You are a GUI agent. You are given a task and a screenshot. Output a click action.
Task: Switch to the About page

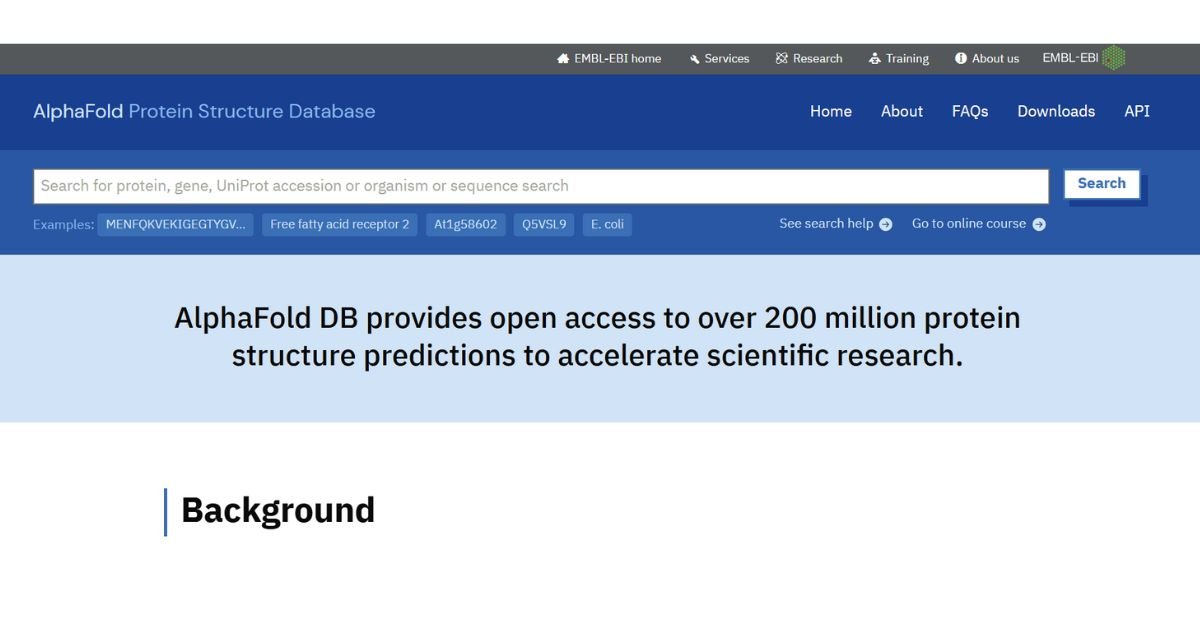(901, 111)
